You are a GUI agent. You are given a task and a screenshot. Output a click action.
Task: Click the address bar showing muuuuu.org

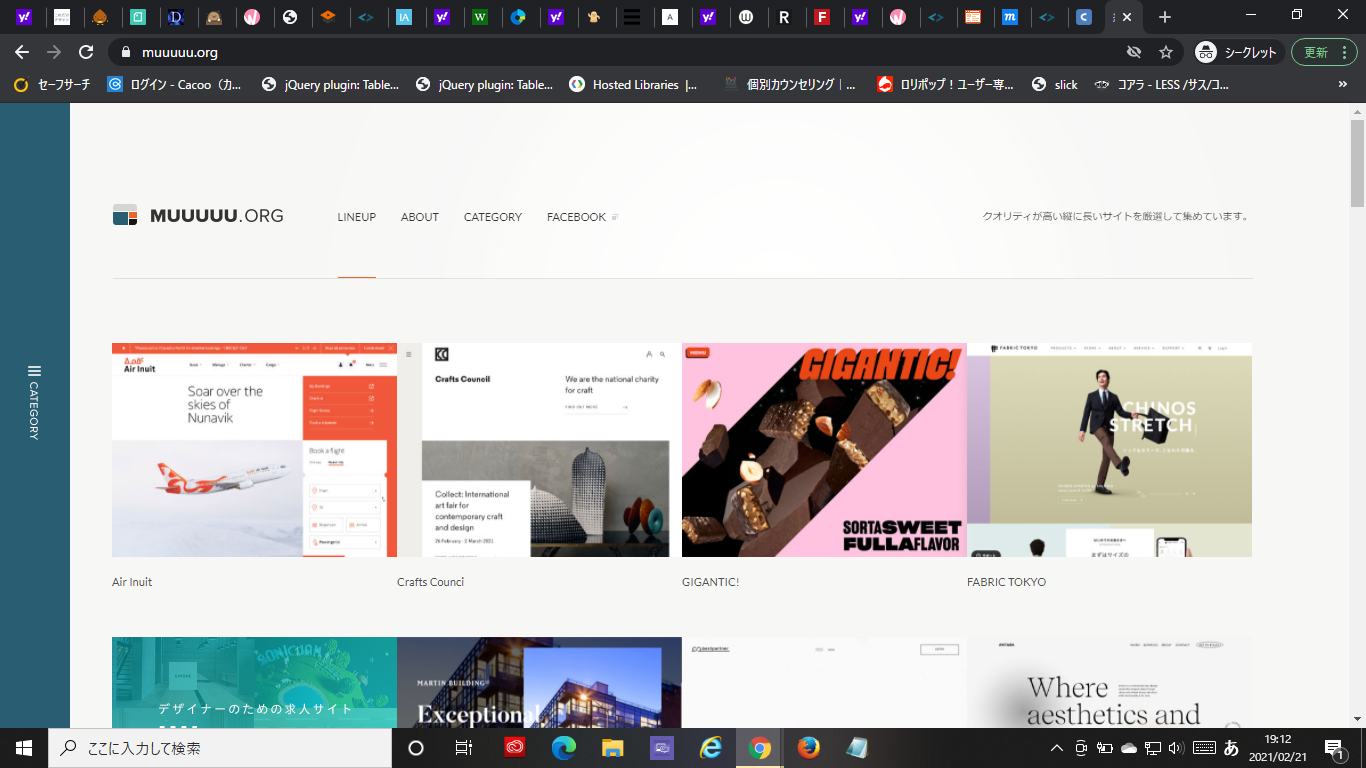600,52
